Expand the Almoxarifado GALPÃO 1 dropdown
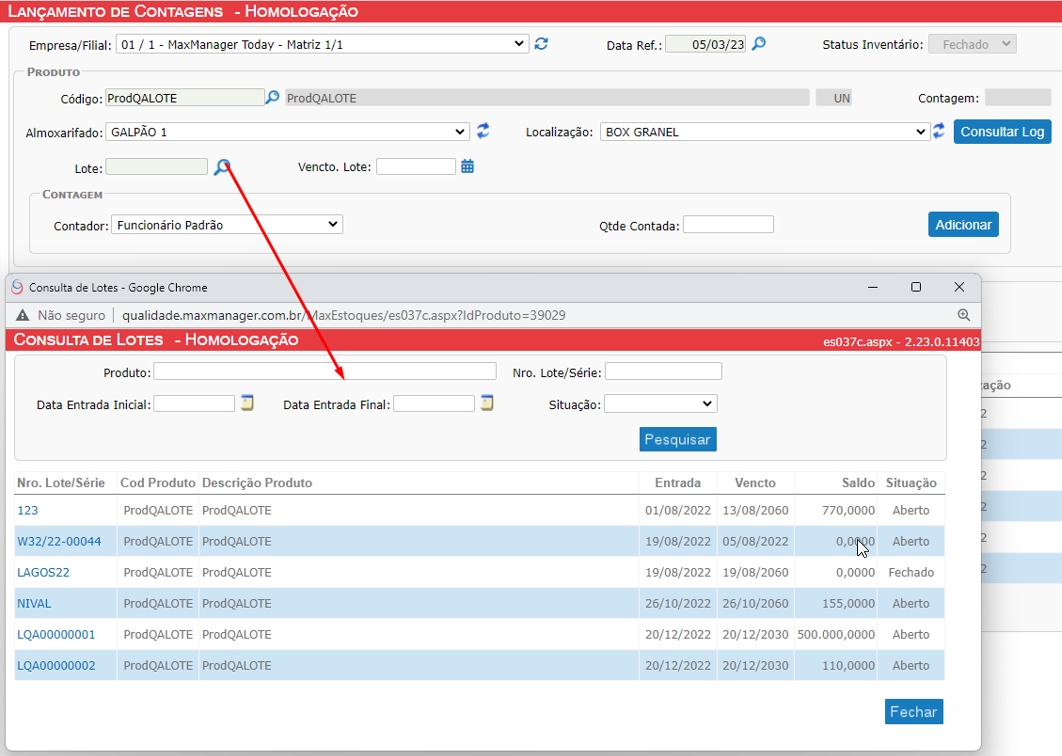The image size is (1062, 756). (287, 132)
